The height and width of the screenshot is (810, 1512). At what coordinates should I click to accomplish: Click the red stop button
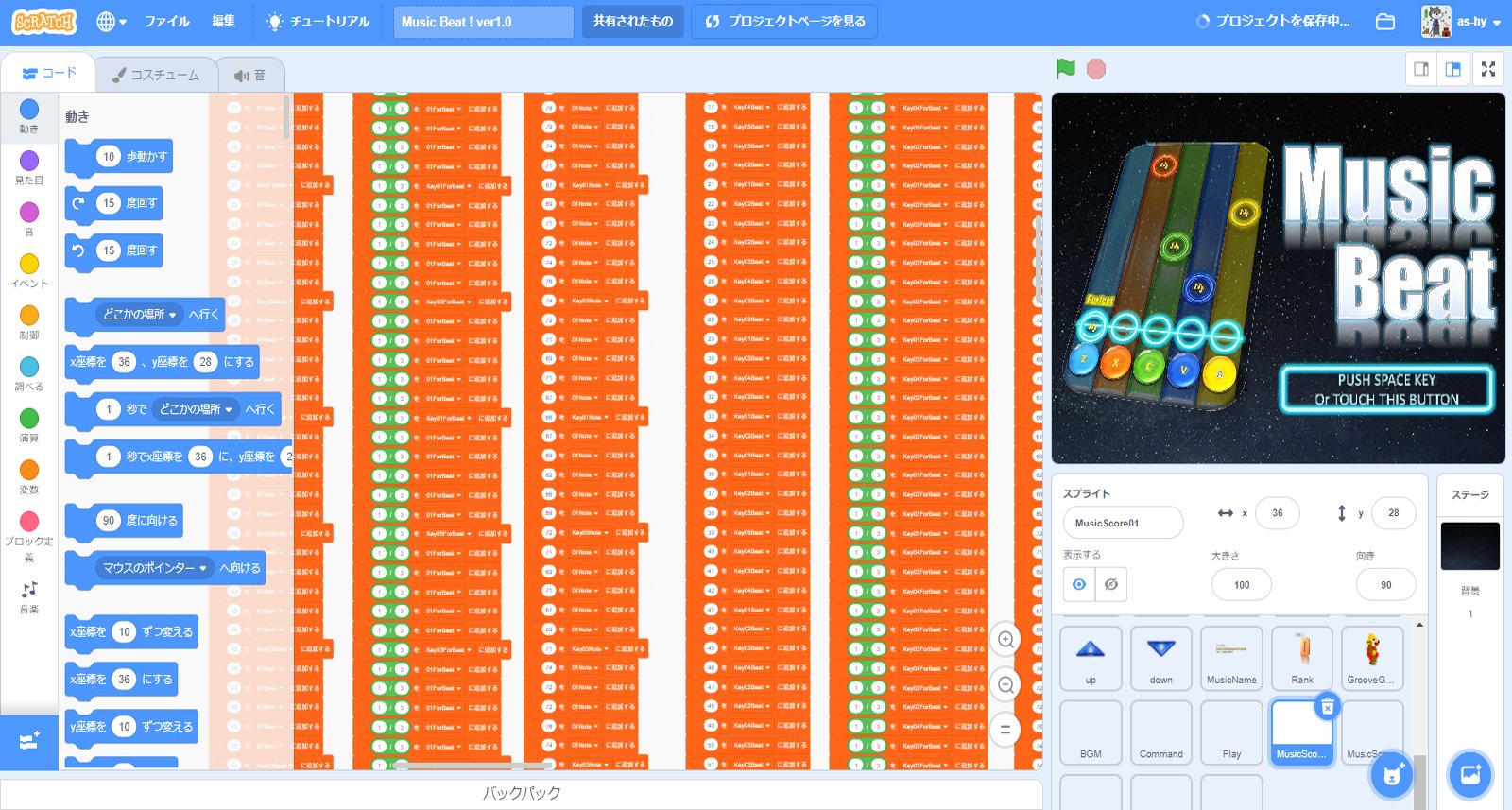[x=1096, y=69]
